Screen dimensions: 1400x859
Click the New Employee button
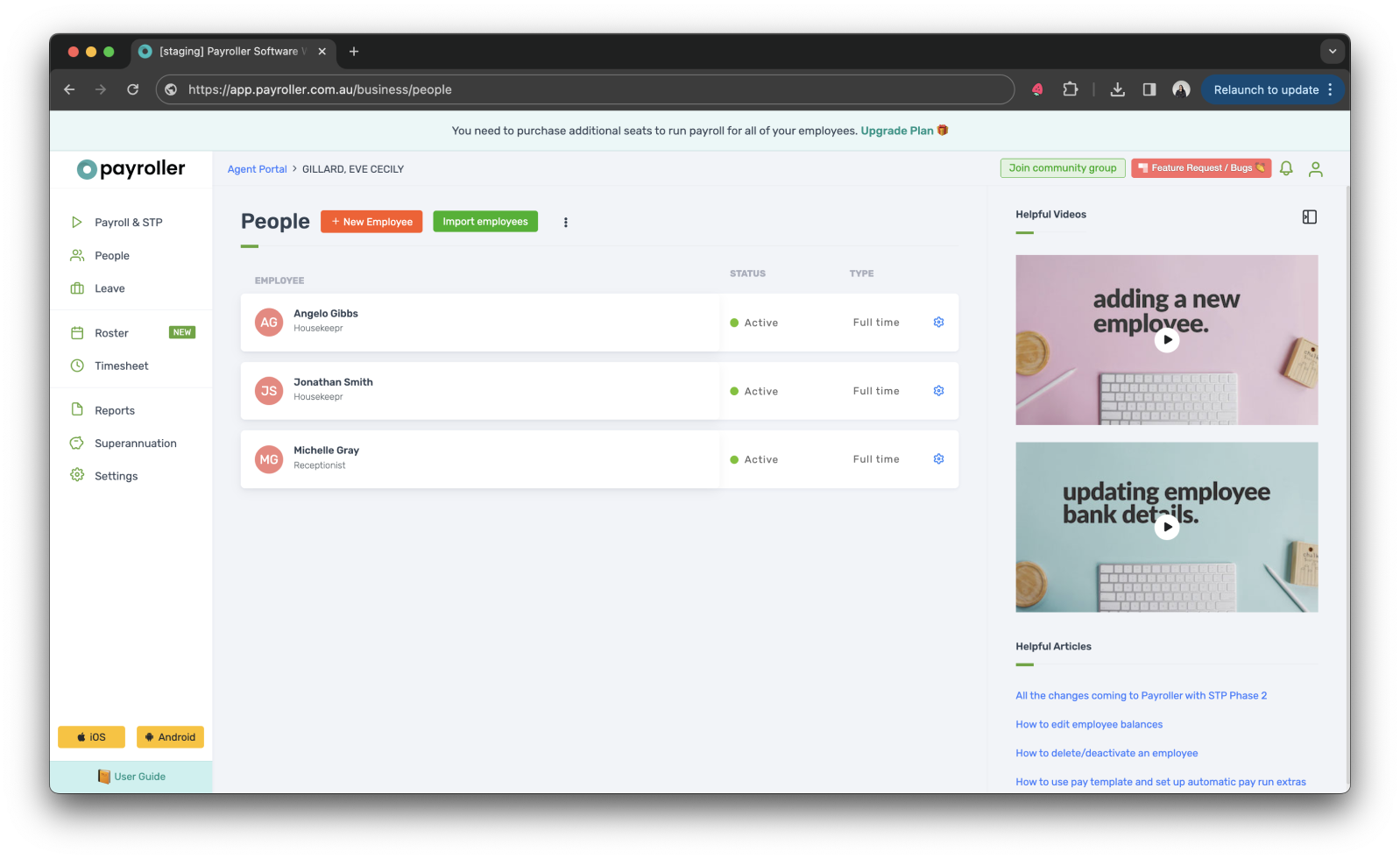point(371,222)
